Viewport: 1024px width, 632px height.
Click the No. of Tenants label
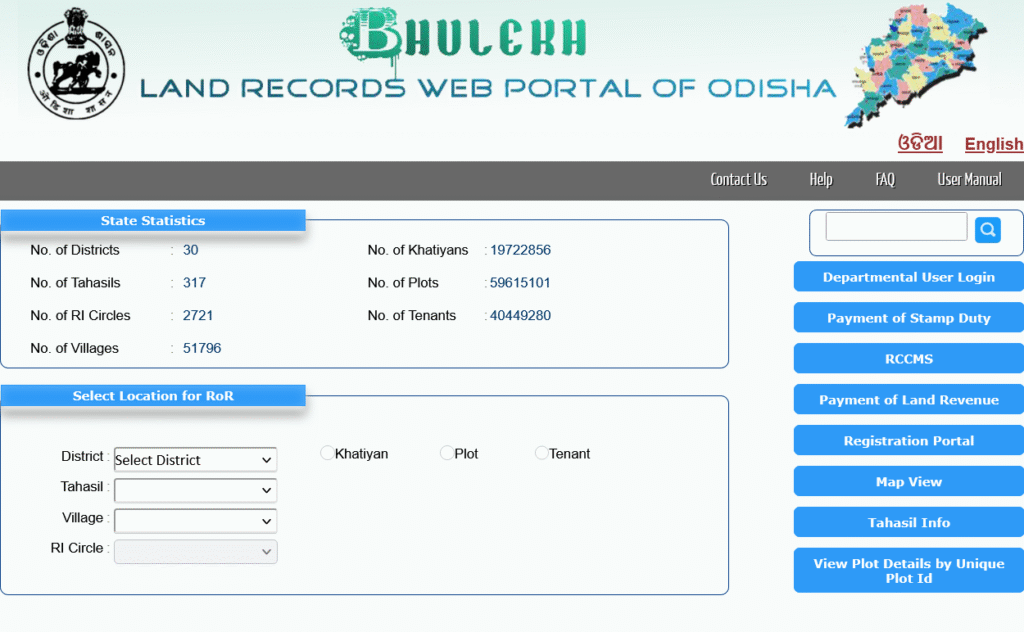pos(411,315)
